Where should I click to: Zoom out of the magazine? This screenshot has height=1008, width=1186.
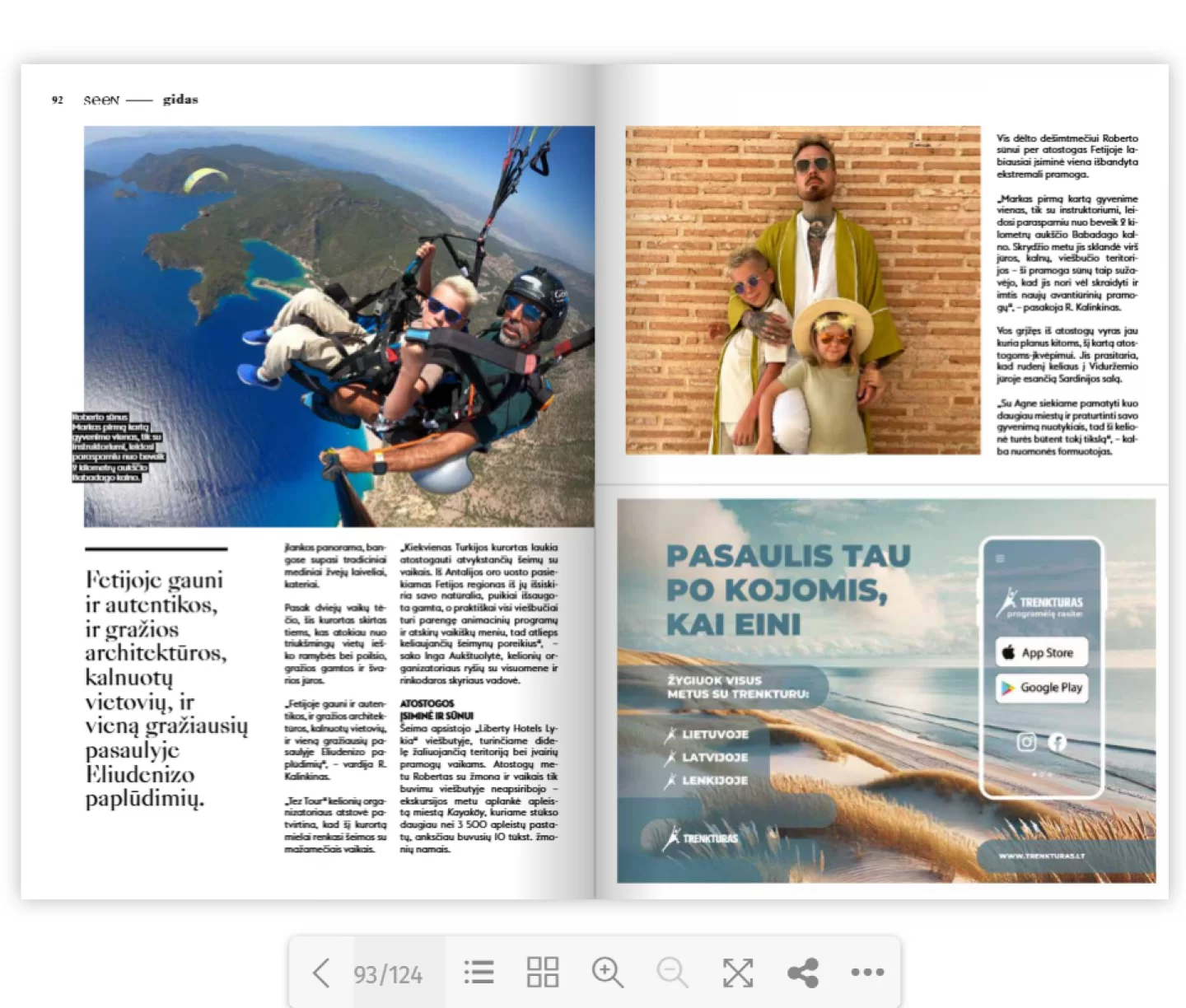672,973
